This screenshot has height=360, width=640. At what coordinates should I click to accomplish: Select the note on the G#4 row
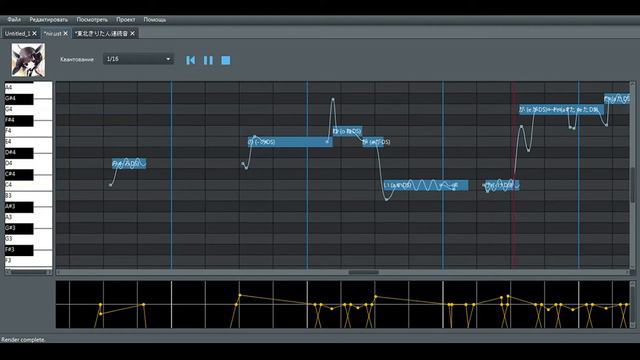click(617, 99)
